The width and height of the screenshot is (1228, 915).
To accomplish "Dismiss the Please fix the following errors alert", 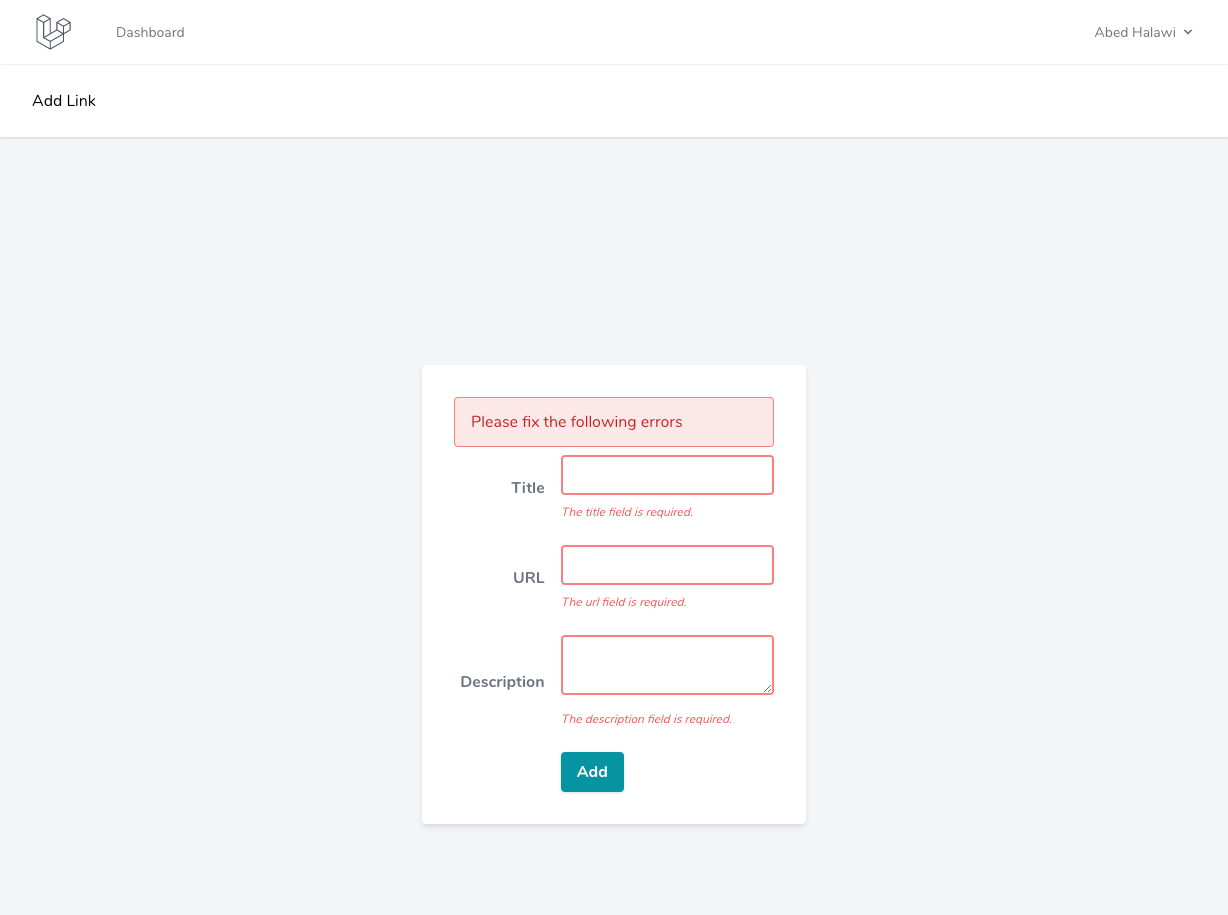I will pos(613,421).
